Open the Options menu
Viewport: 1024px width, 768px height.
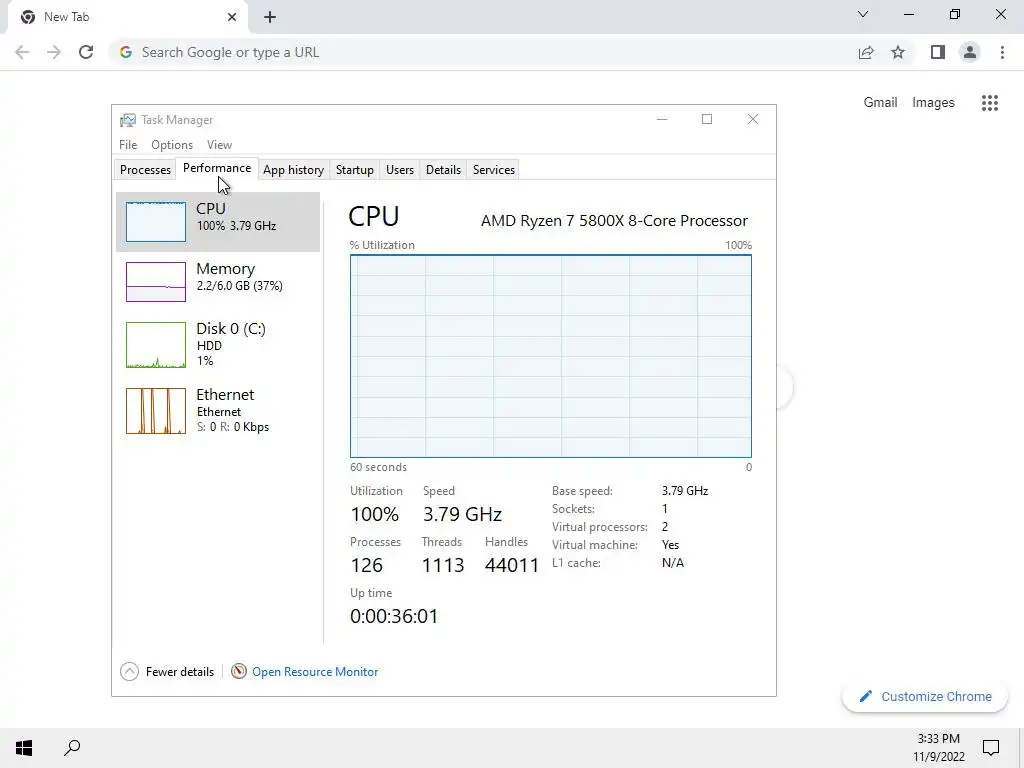[x=172, y=145]
